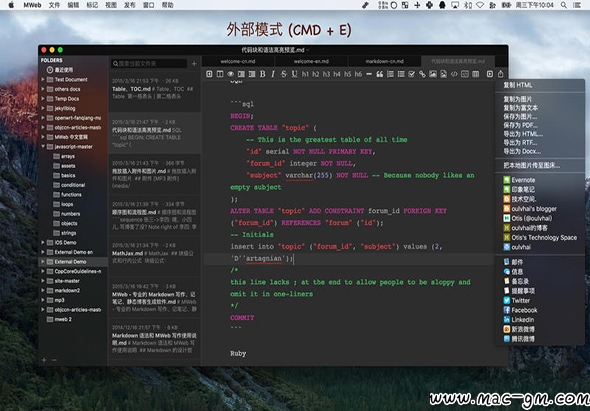590x411 pixels.
Task: Share via 邮件 in share menu
Action: click(540, 262)
